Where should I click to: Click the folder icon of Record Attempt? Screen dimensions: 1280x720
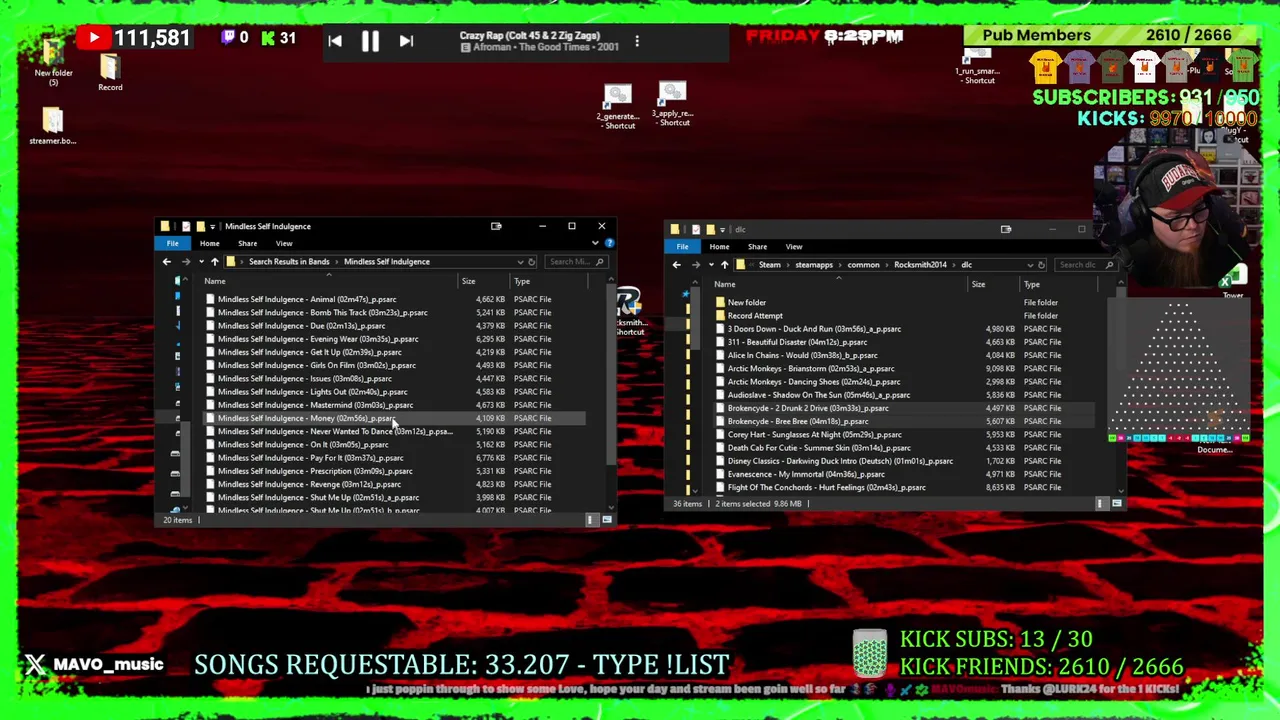[720, 315]
